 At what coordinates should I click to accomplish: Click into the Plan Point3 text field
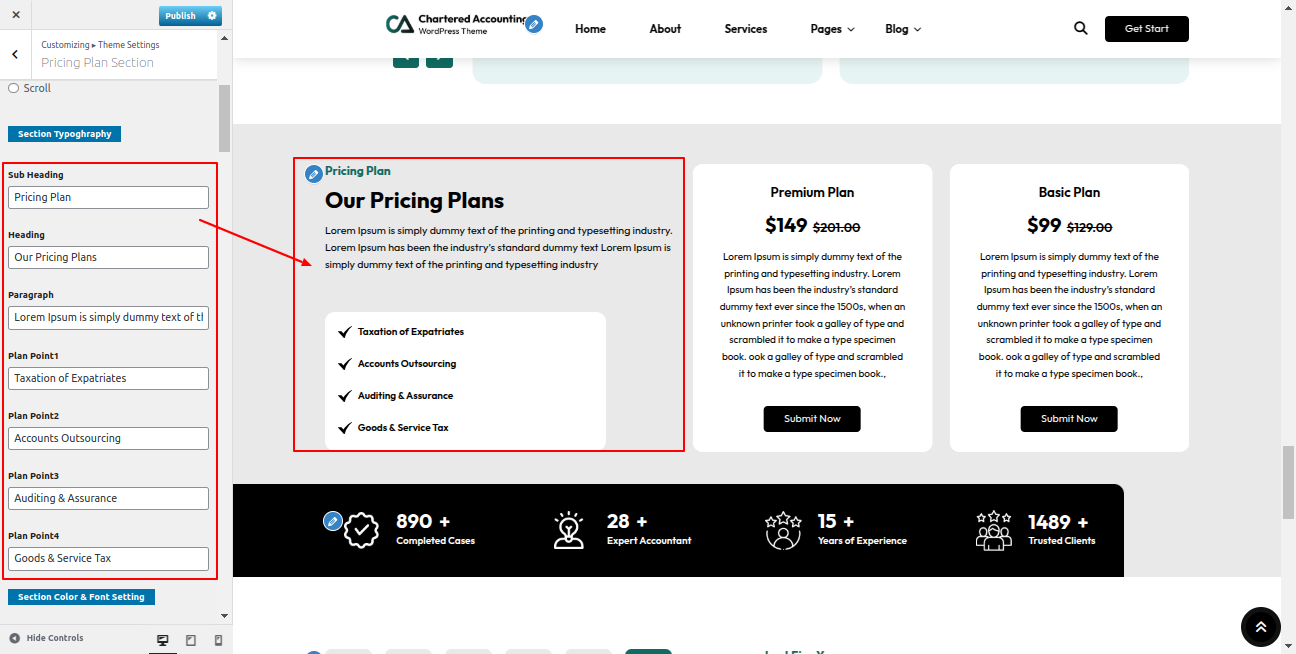coord(108,498)
